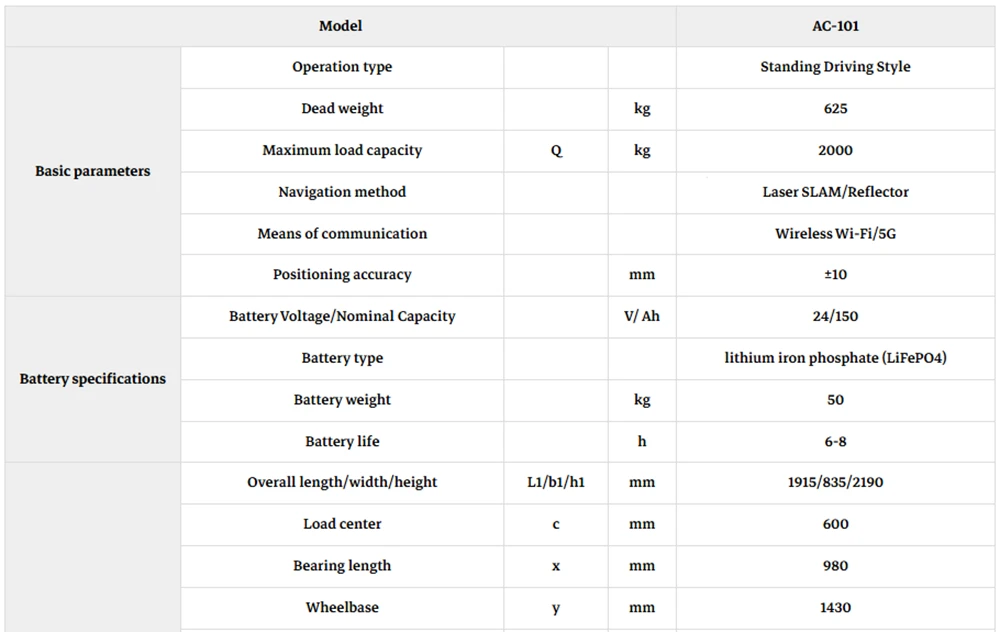The height and width of the screenshot is (632, 1000).
Task: Click the Dead weight value 625
Action: [x=835, y=108]
